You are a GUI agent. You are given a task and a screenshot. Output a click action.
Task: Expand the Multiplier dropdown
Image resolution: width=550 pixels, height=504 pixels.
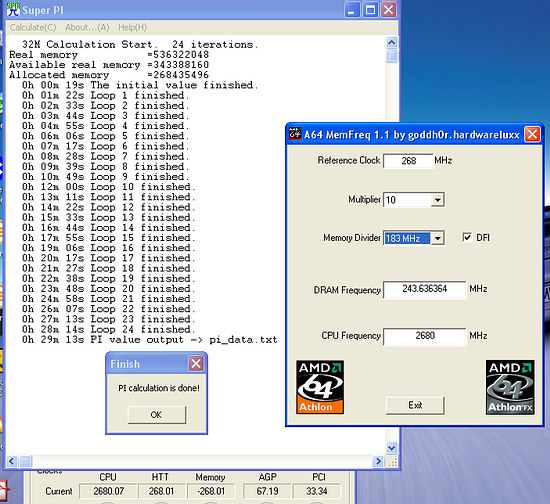(437, 200)
